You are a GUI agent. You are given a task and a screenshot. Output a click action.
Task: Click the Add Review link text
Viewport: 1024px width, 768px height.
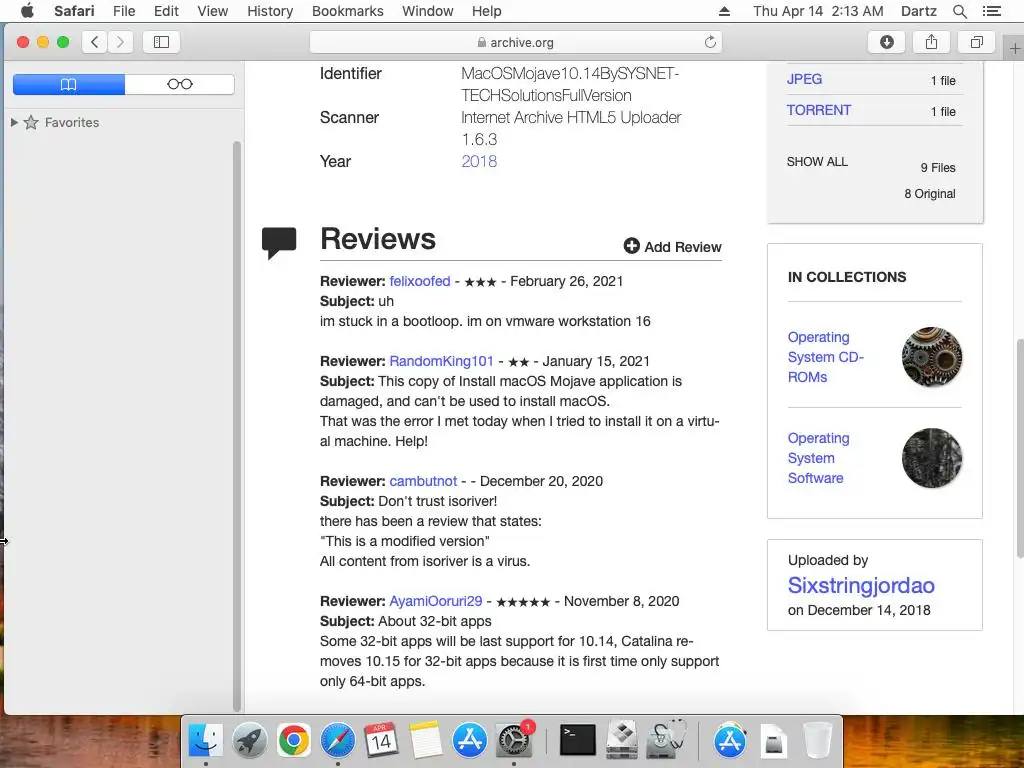coord(683,247)
